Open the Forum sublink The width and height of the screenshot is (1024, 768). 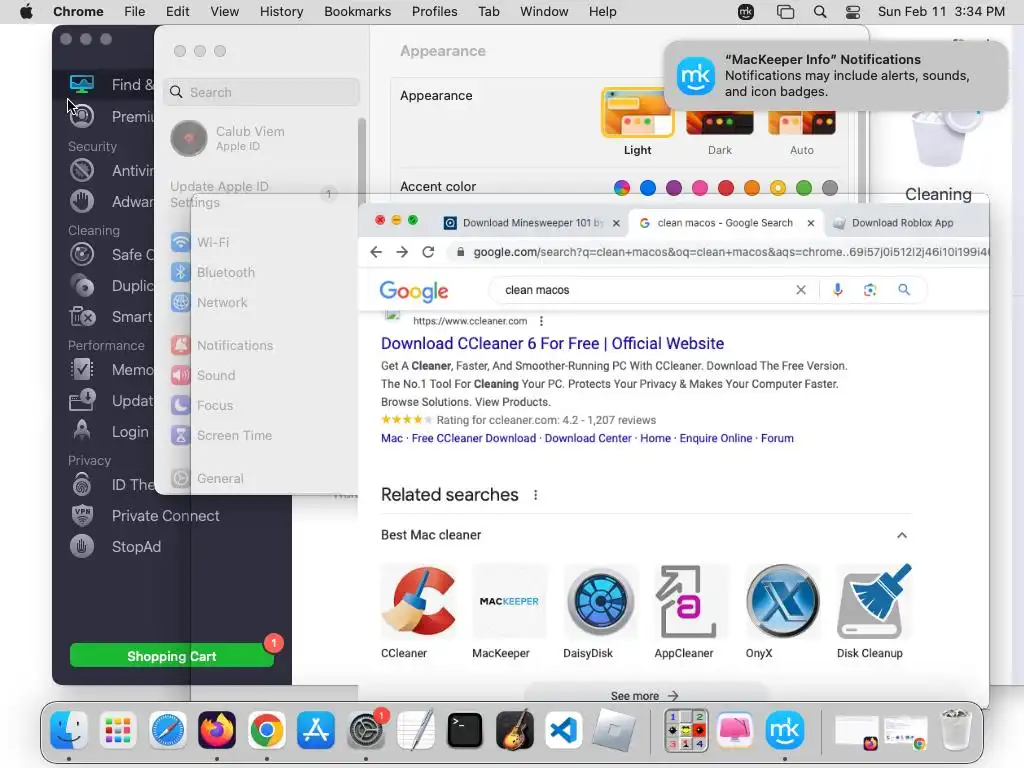click(777, 438)
